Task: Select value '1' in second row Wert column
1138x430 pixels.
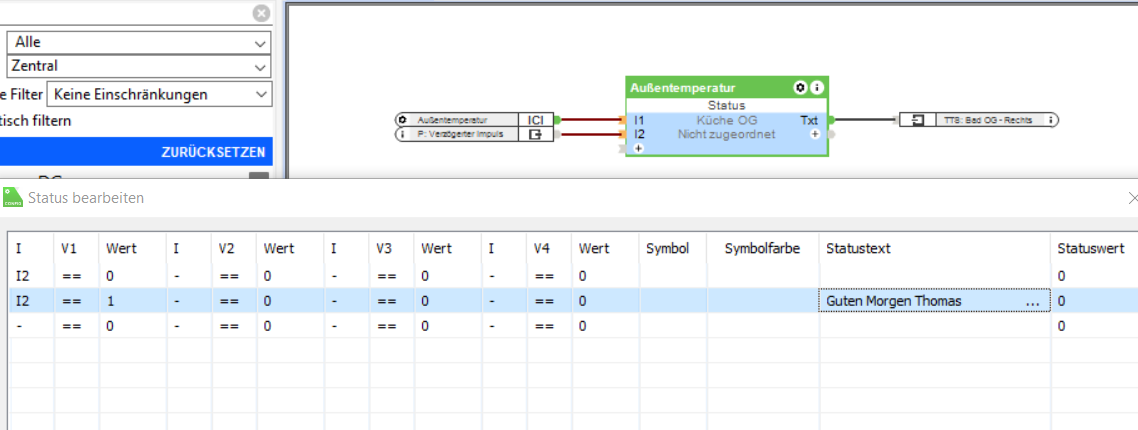Action: click(133, 301)
